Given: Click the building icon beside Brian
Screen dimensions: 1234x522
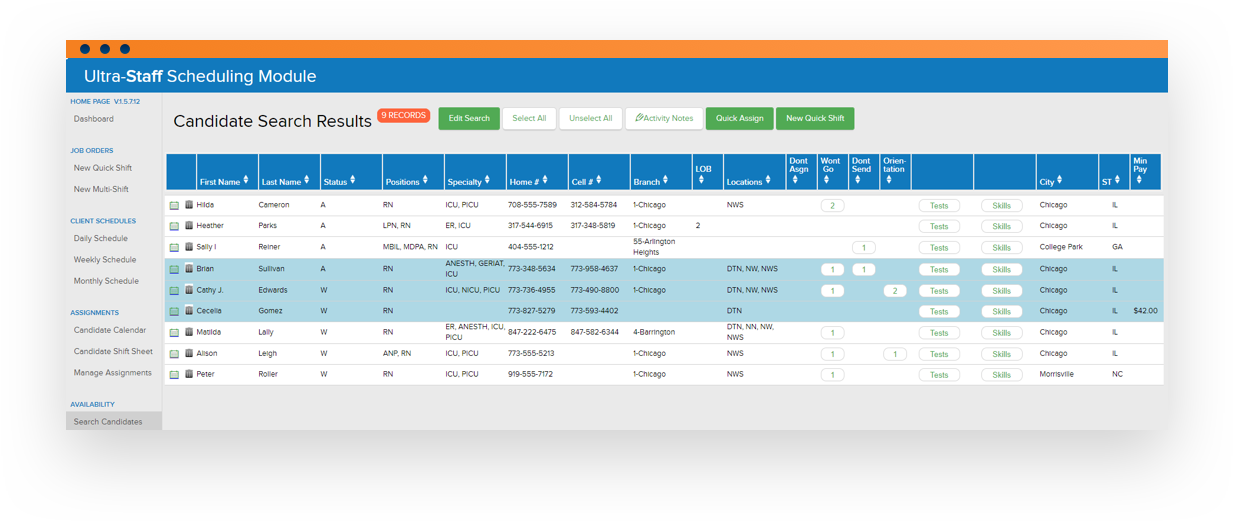Looking at the screenshot, I should 189,269.
